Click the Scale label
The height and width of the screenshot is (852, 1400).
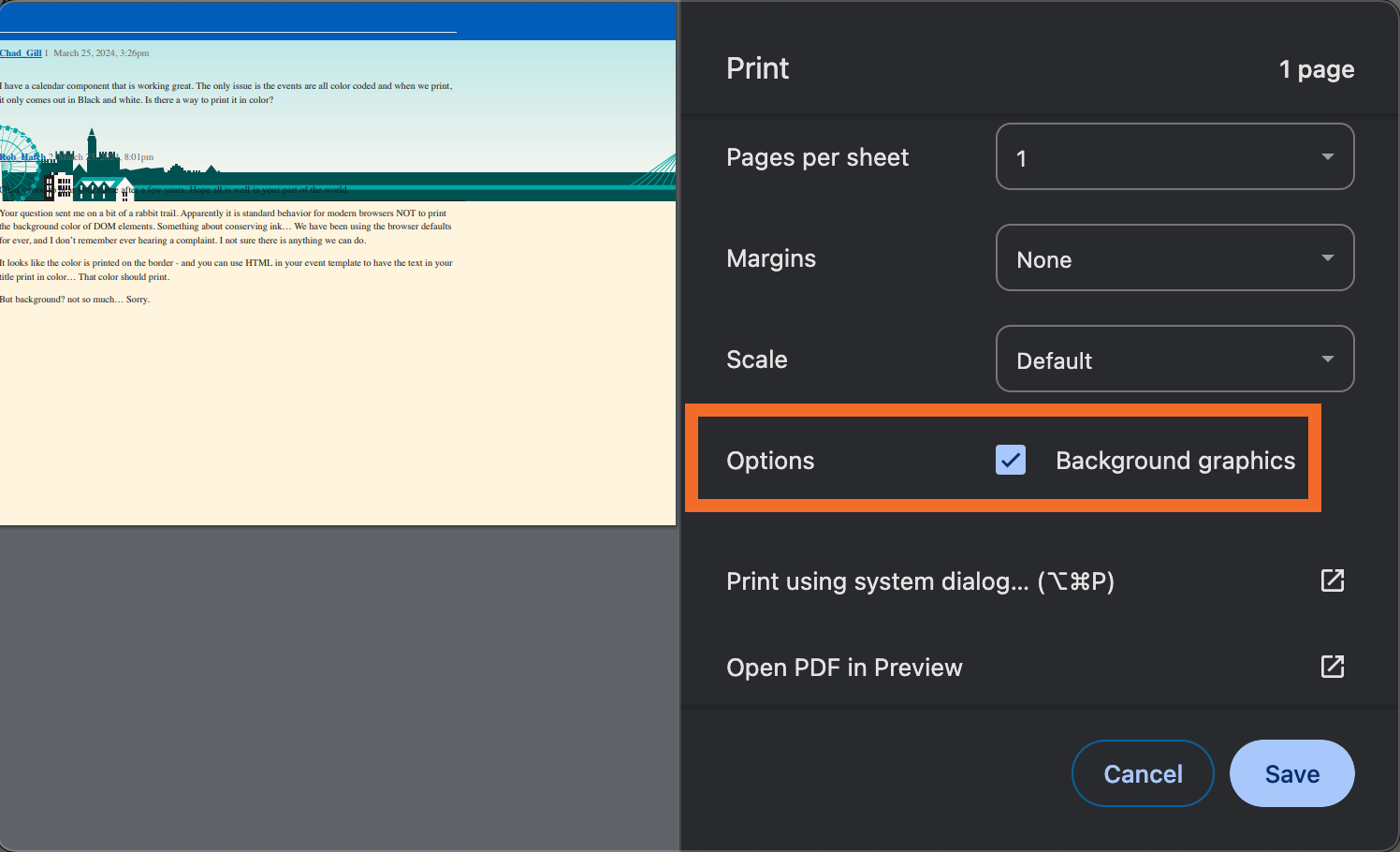click(757, 360)
